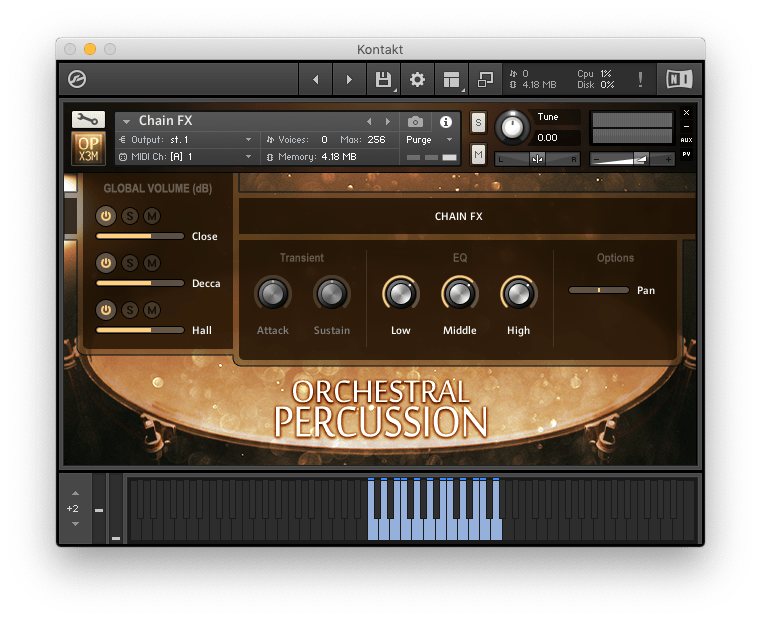Click the Transient Sustain knob
The width and height of the screenshot is (761, 621).
[331, 294]
